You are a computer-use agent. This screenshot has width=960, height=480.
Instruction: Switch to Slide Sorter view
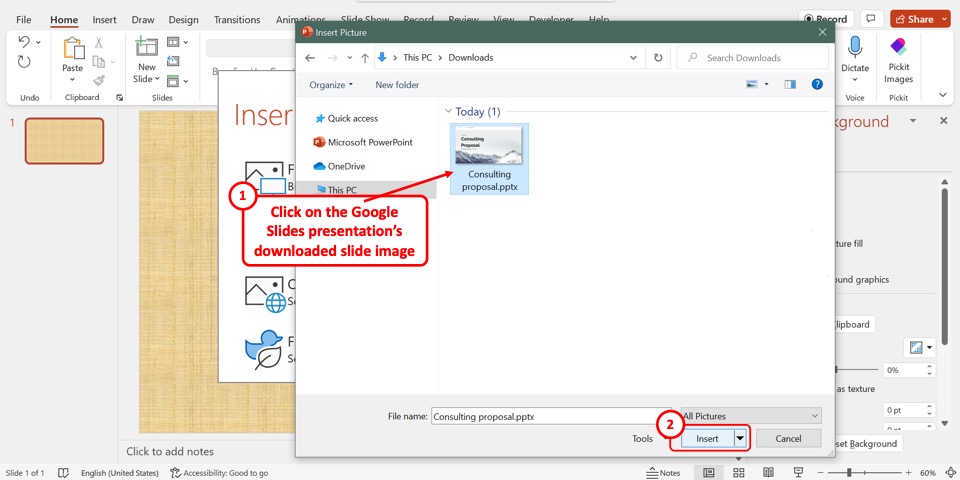tap(739, 473)
